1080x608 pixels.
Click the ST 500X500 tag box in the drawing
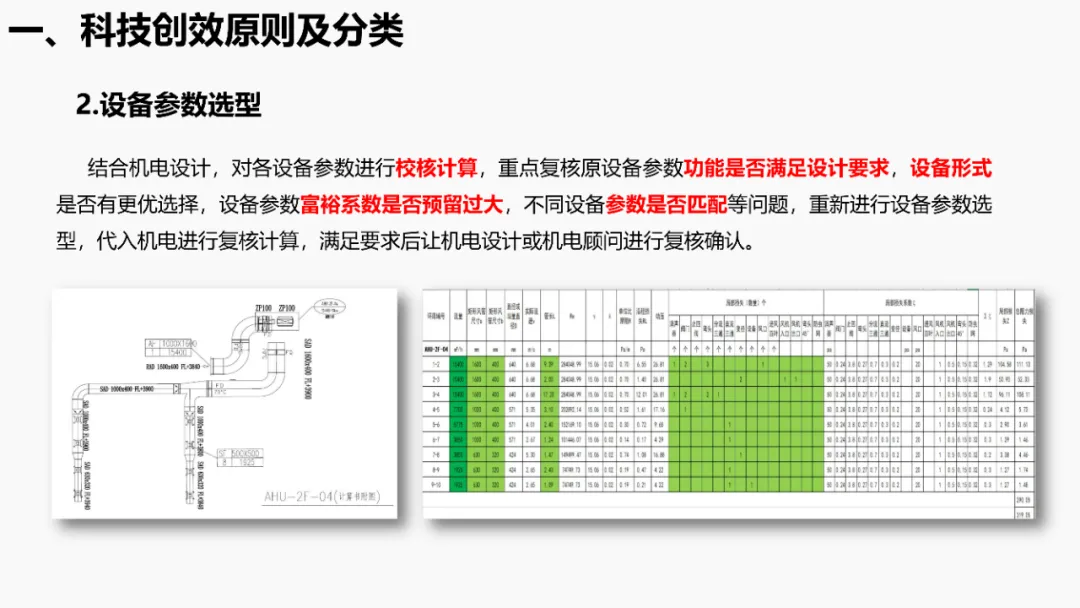pos(239,457)
